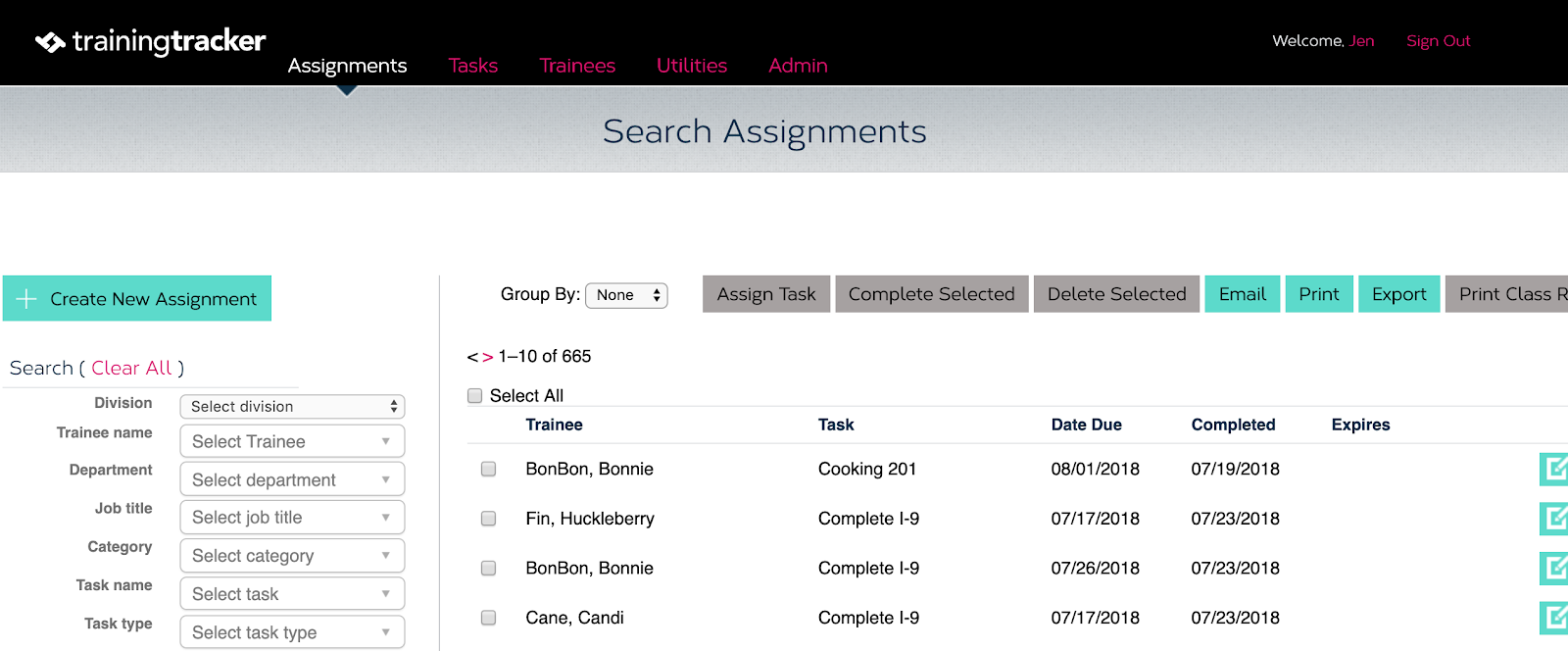Click the Email button

[1243, 294]
